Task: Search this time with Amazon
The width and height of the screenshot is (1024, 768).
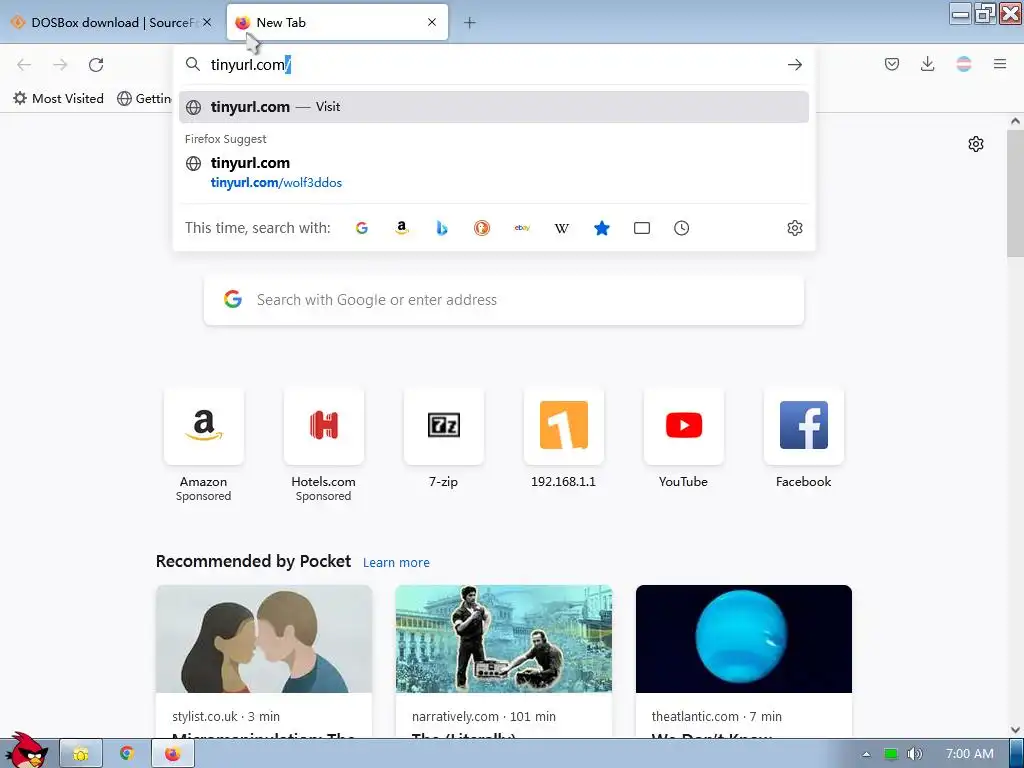Action: coord(402,228)
